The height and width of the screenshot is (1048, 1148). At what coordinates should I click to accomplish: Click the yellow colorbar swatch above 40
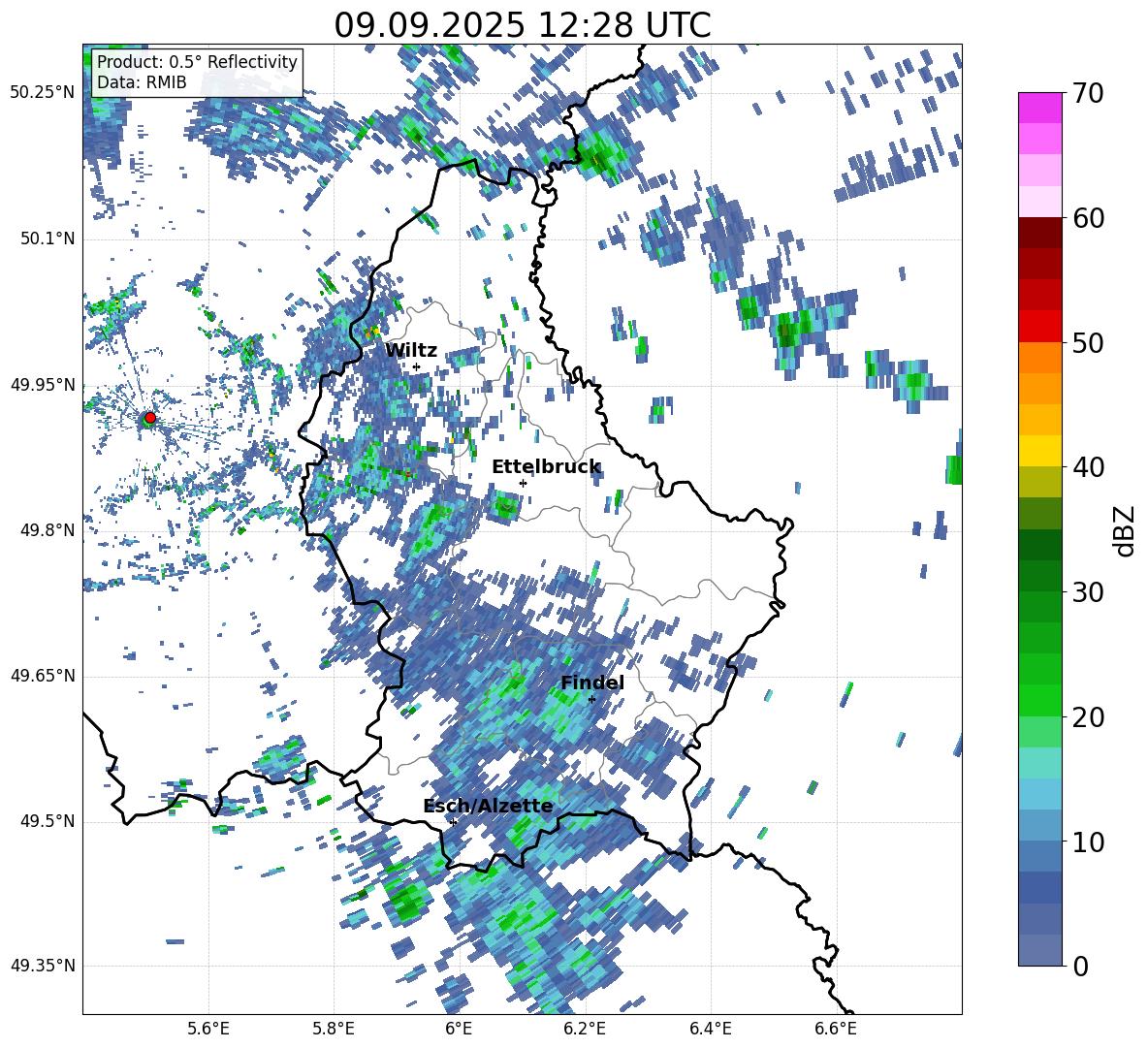(x=1039, y=451)
